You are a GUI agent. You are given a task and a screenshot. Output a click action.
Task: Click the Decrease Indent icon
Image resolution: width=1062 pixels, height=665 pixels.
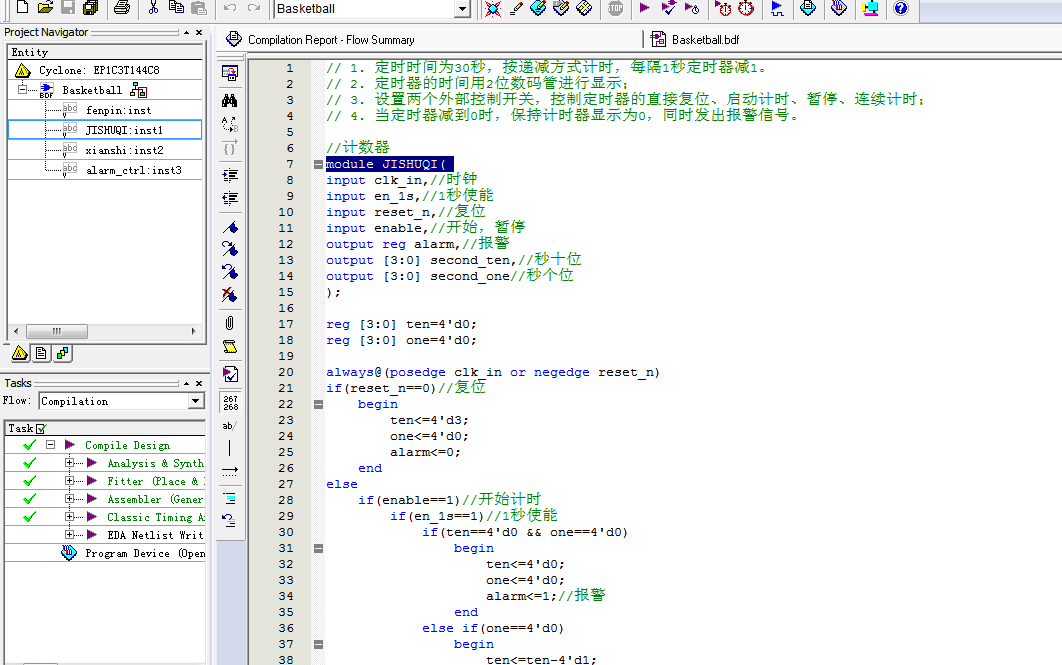pyautogui.click(x=230, y=198)
